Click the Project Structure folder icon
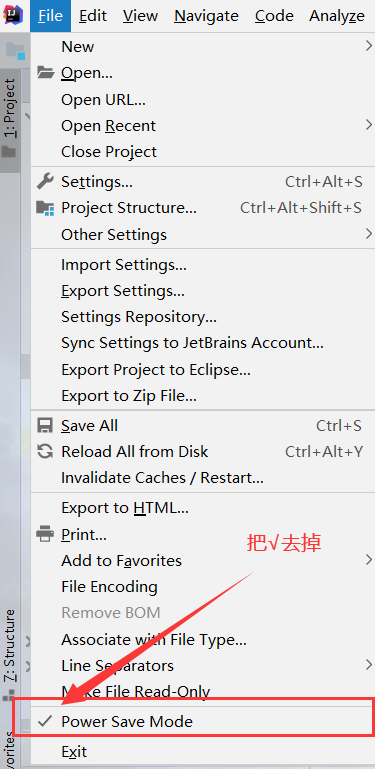Viewport: 375px width, 769px height. pyautogui.click(x=45, y=208)
